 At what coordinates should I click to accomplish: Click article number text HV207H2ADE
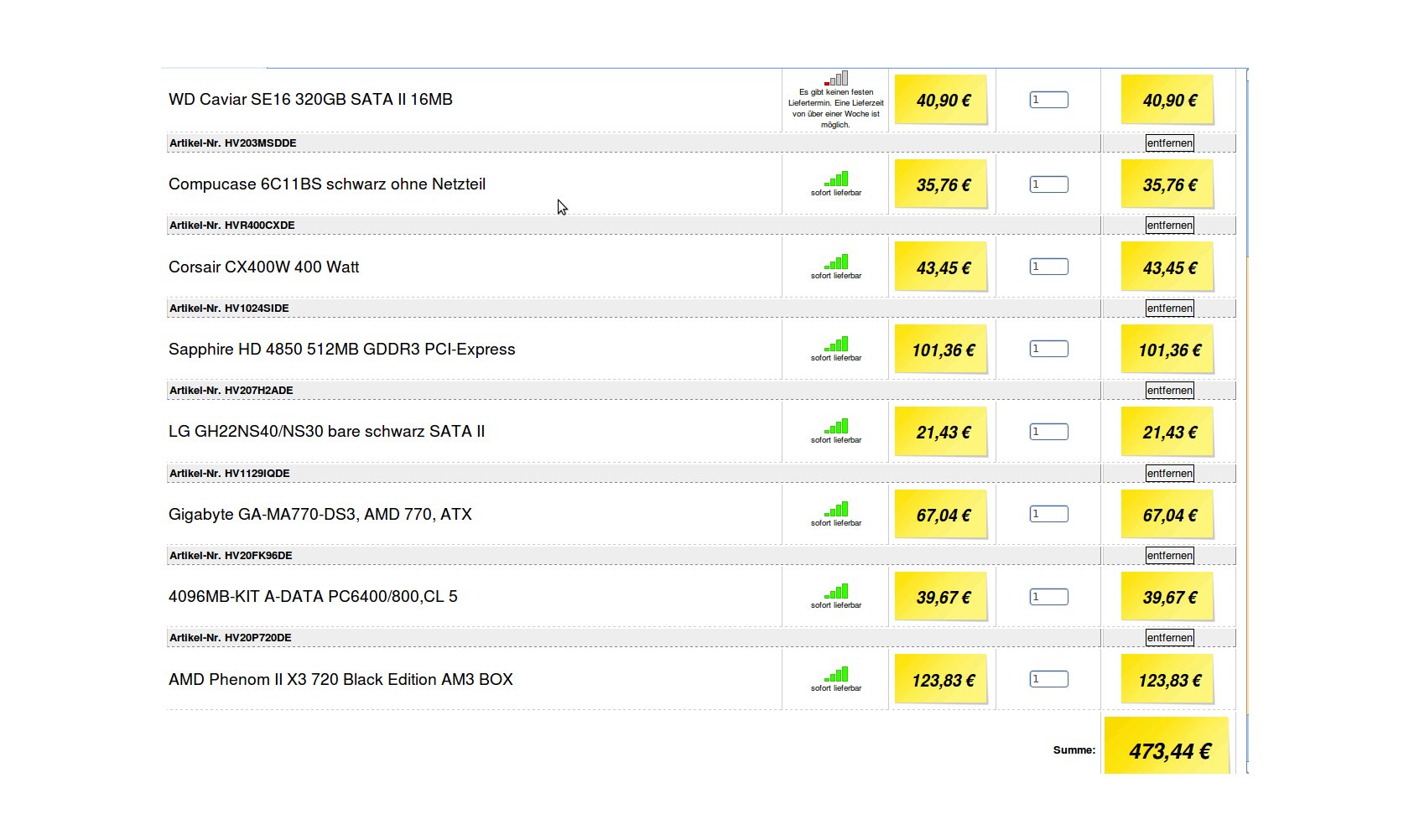(x=259, y=391)
